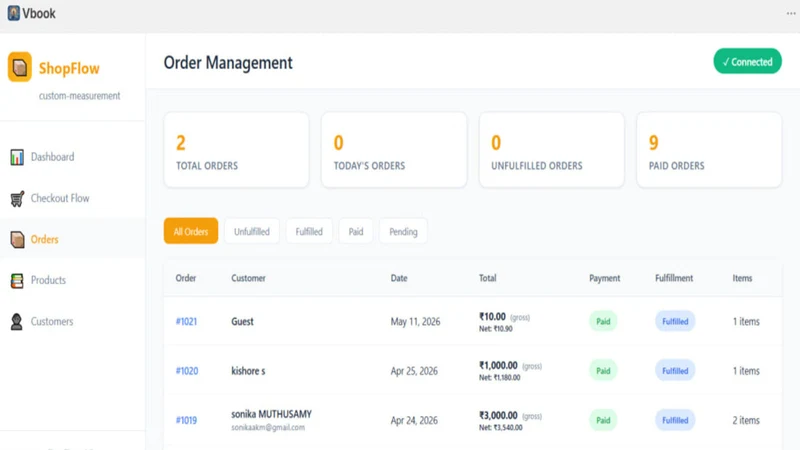Click the Checkout Flow shopping cart icon
The image size is (800, 450).
[x=17, y=198]
